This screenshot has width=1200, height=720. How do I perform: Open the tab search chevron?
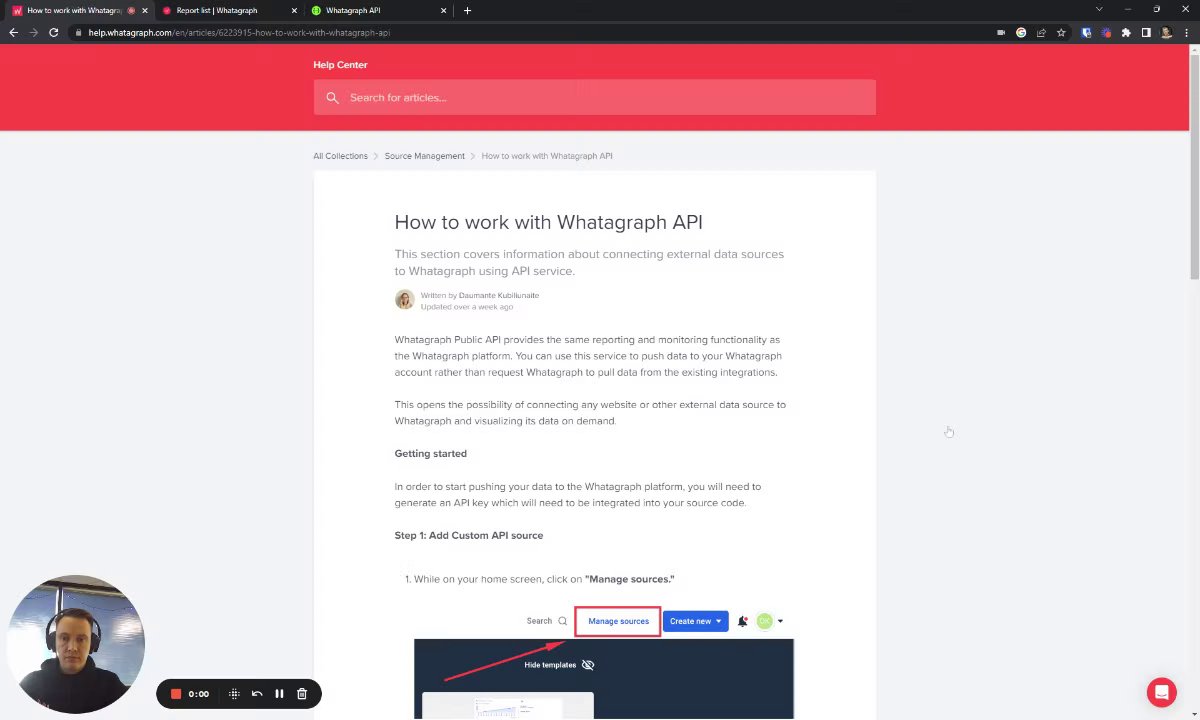pyautogui.click(x=1098, y=10)
